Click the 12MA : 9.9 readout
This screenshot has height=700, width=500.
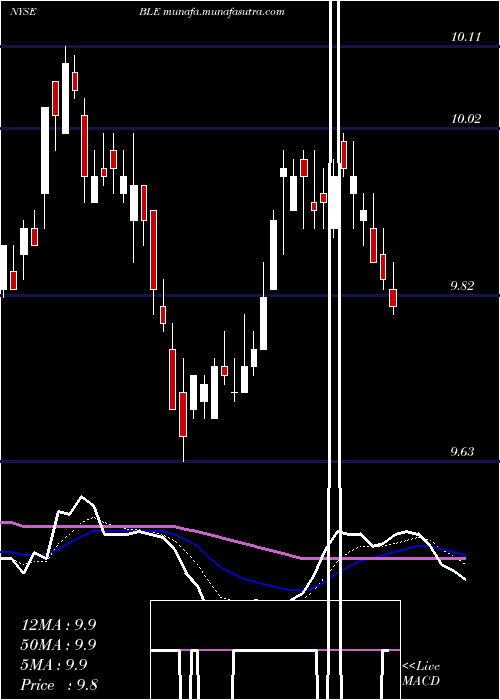coord(58,625)
